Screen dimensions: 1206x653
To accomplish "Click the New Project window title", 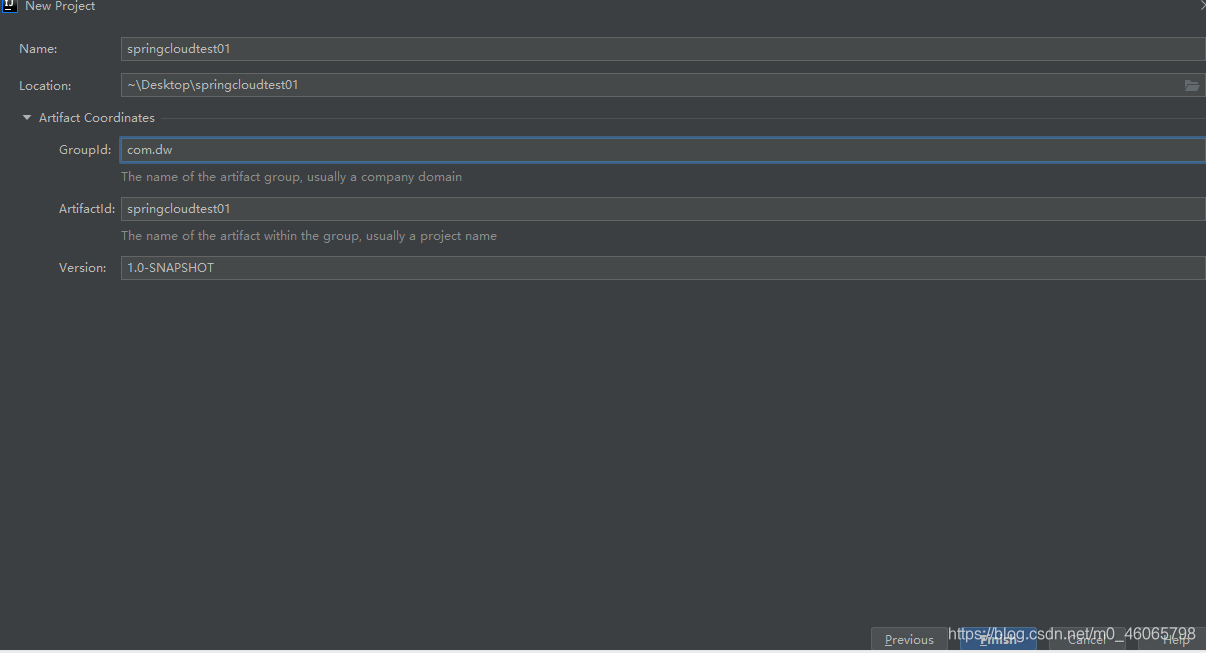I will click(x=60, y=6).
